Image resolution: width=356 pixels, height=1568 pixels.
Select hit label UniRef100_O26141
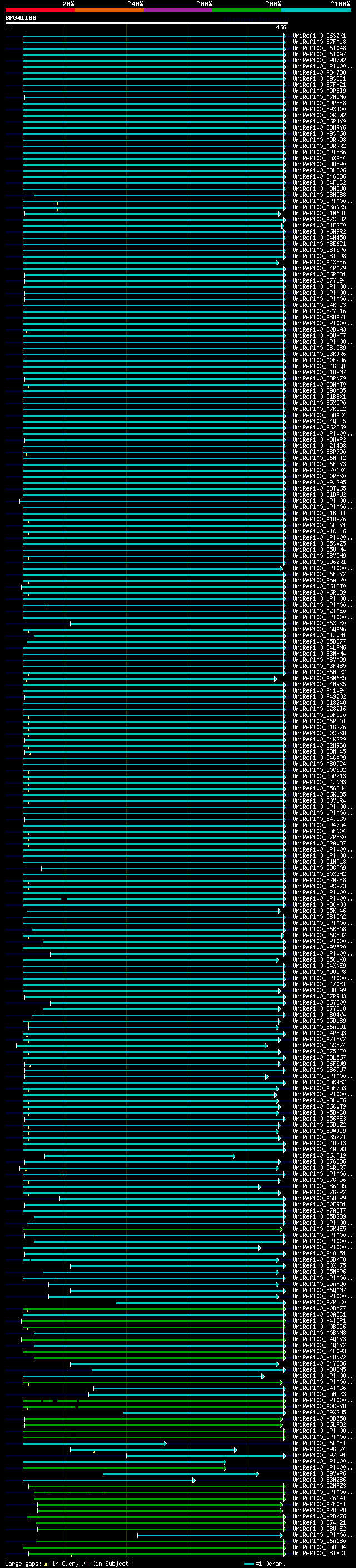point(319,1498)
